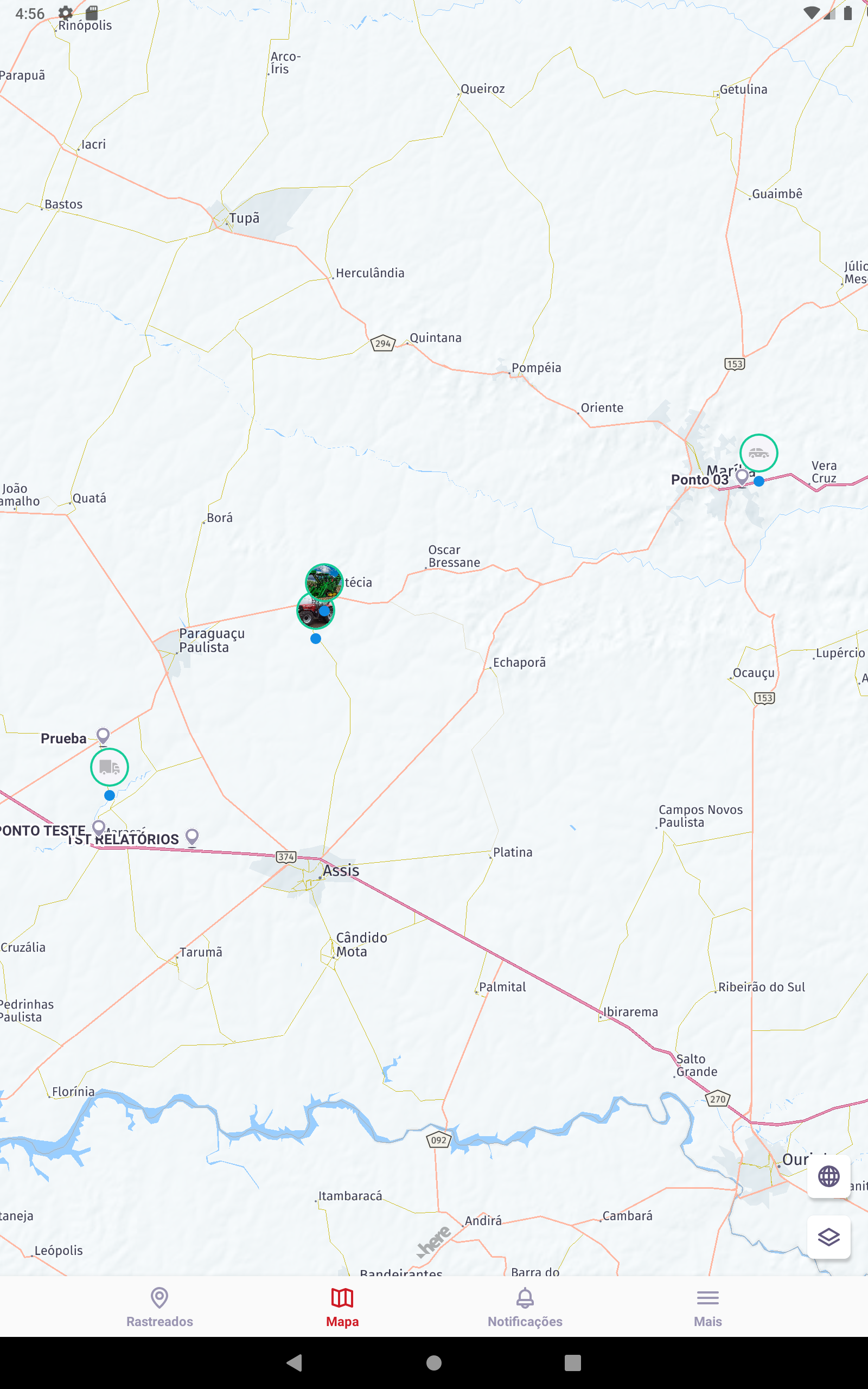Viewport: 868px width, 1389px height.
Task: Tap the Android back navigation button
Action: 295,1362
